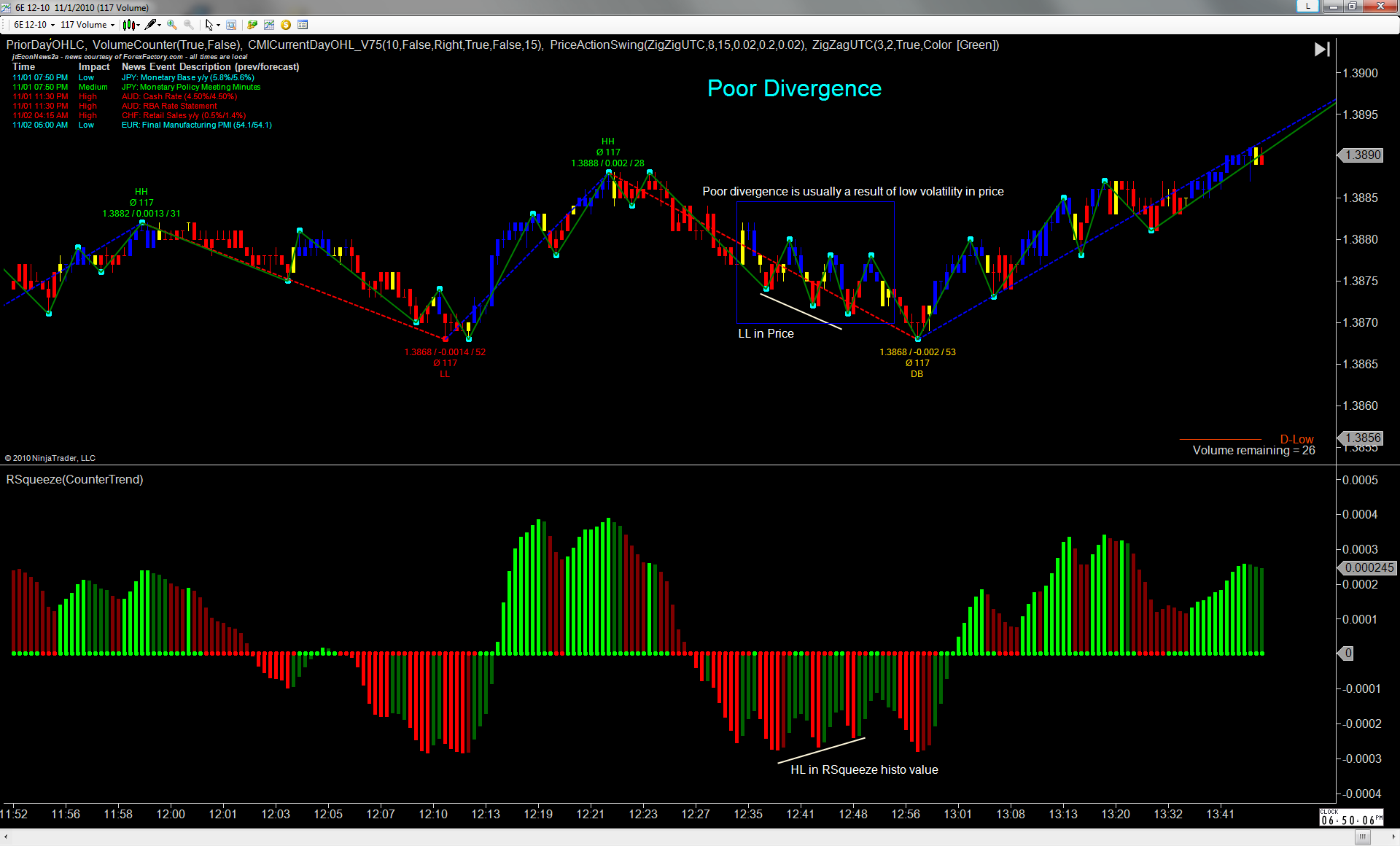Close the chart window

pos(1380,7)
